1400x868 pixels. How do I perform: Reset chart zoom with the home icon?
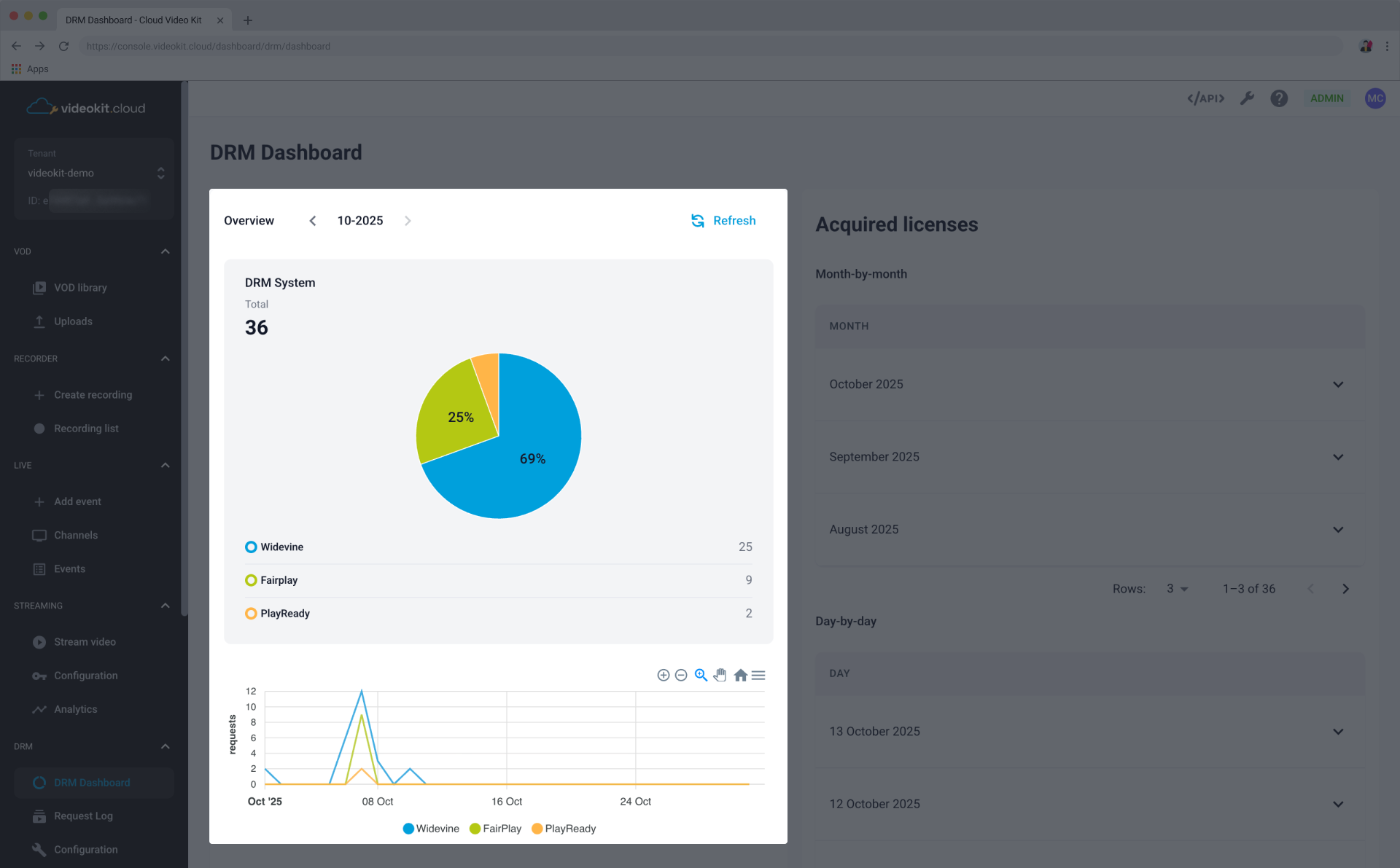(739, 675)
